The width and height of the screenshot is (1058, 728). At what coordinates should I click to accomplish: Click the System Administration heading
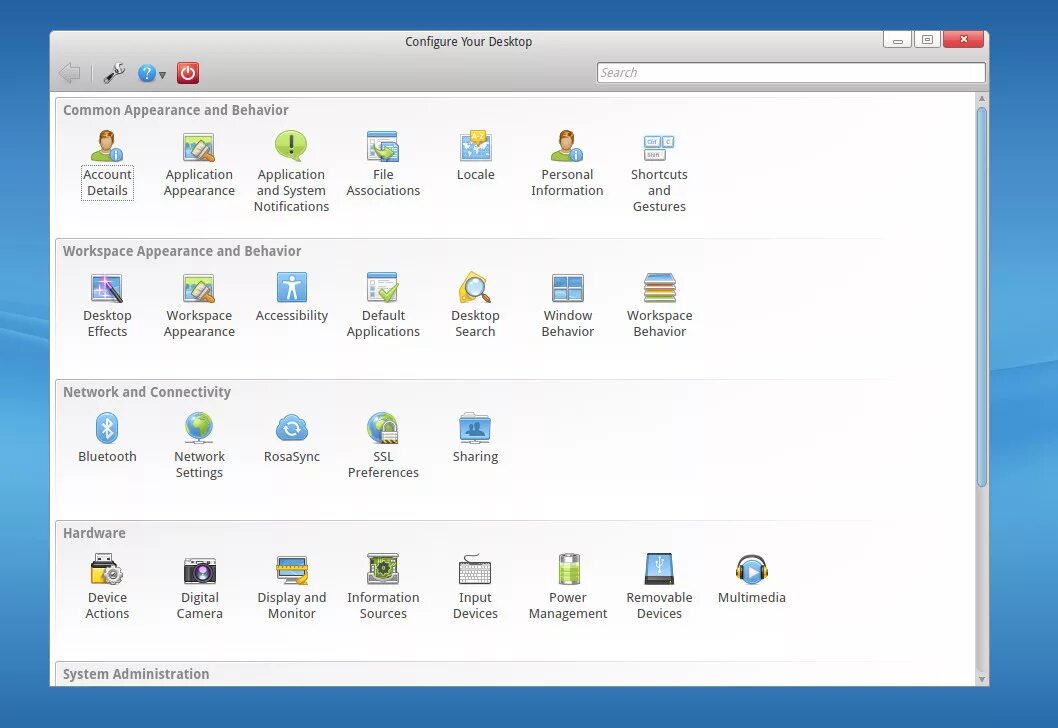[x=136, y=674]
